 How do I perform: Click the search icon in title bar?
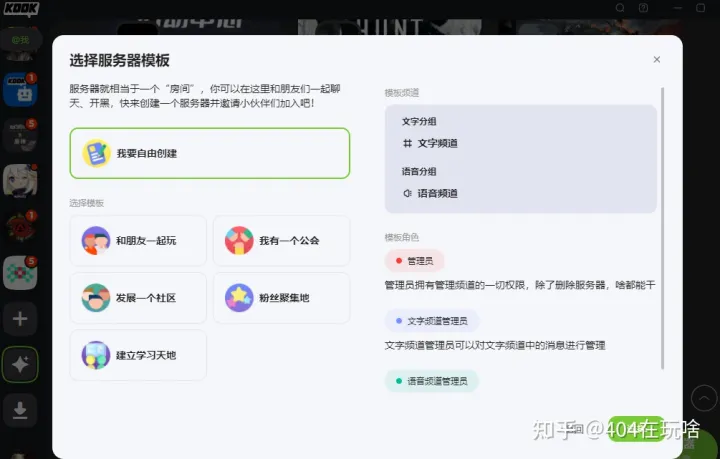(x=620, y=8)
